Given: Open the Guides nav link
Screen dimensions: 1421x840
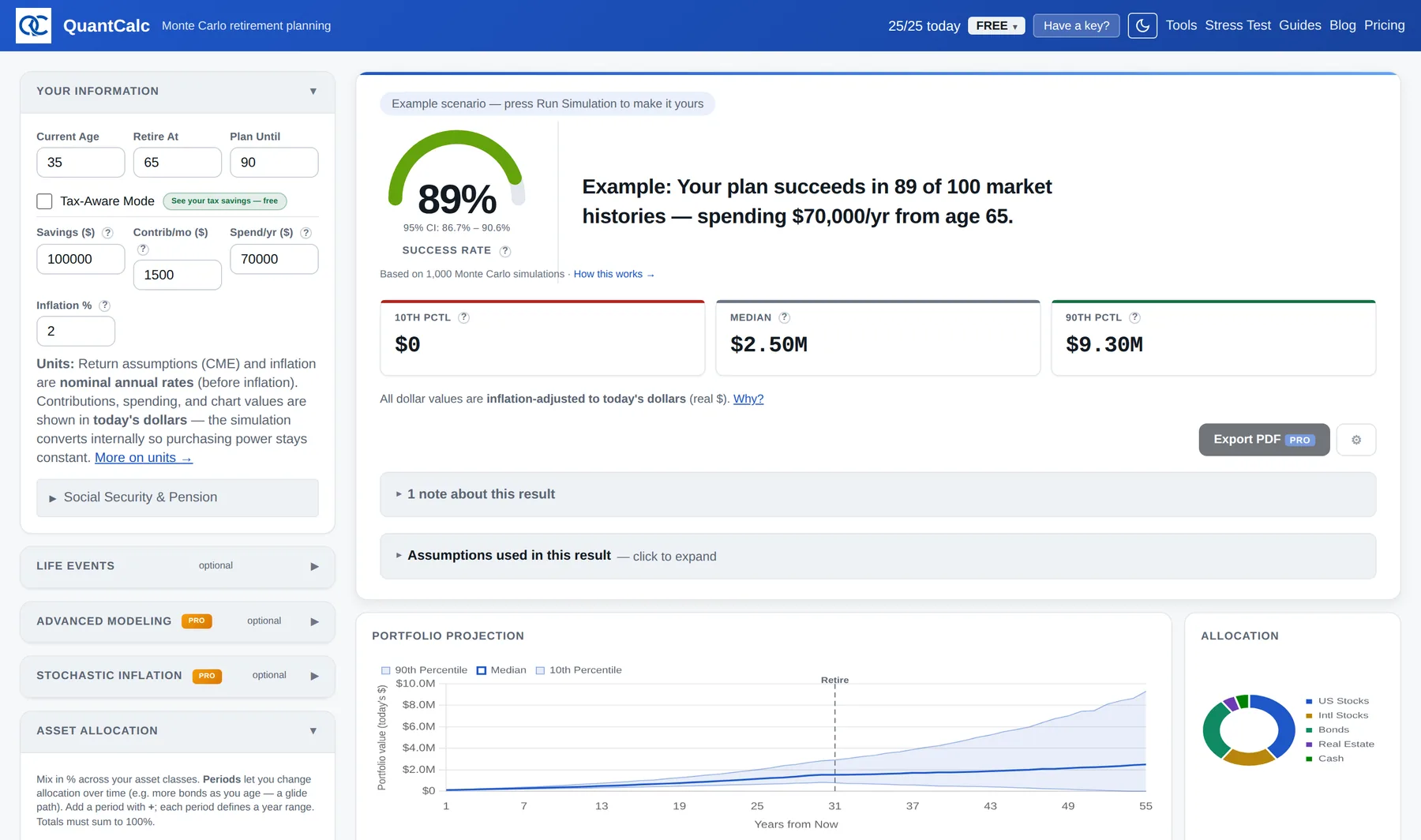Looking at the screenshot, I should tap(1299, 25).
